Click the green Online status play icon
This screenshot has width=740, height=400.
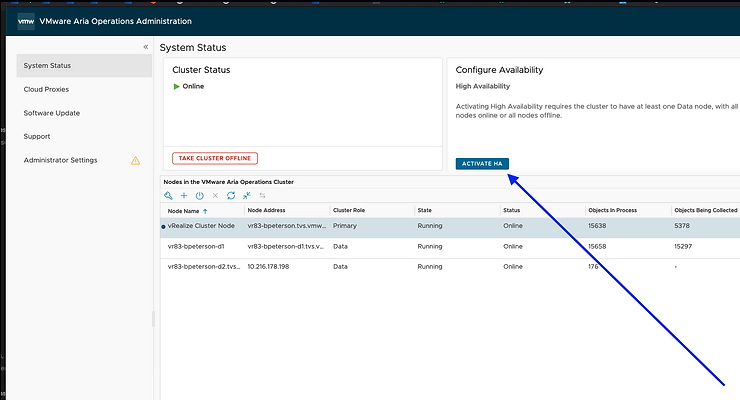177,86
